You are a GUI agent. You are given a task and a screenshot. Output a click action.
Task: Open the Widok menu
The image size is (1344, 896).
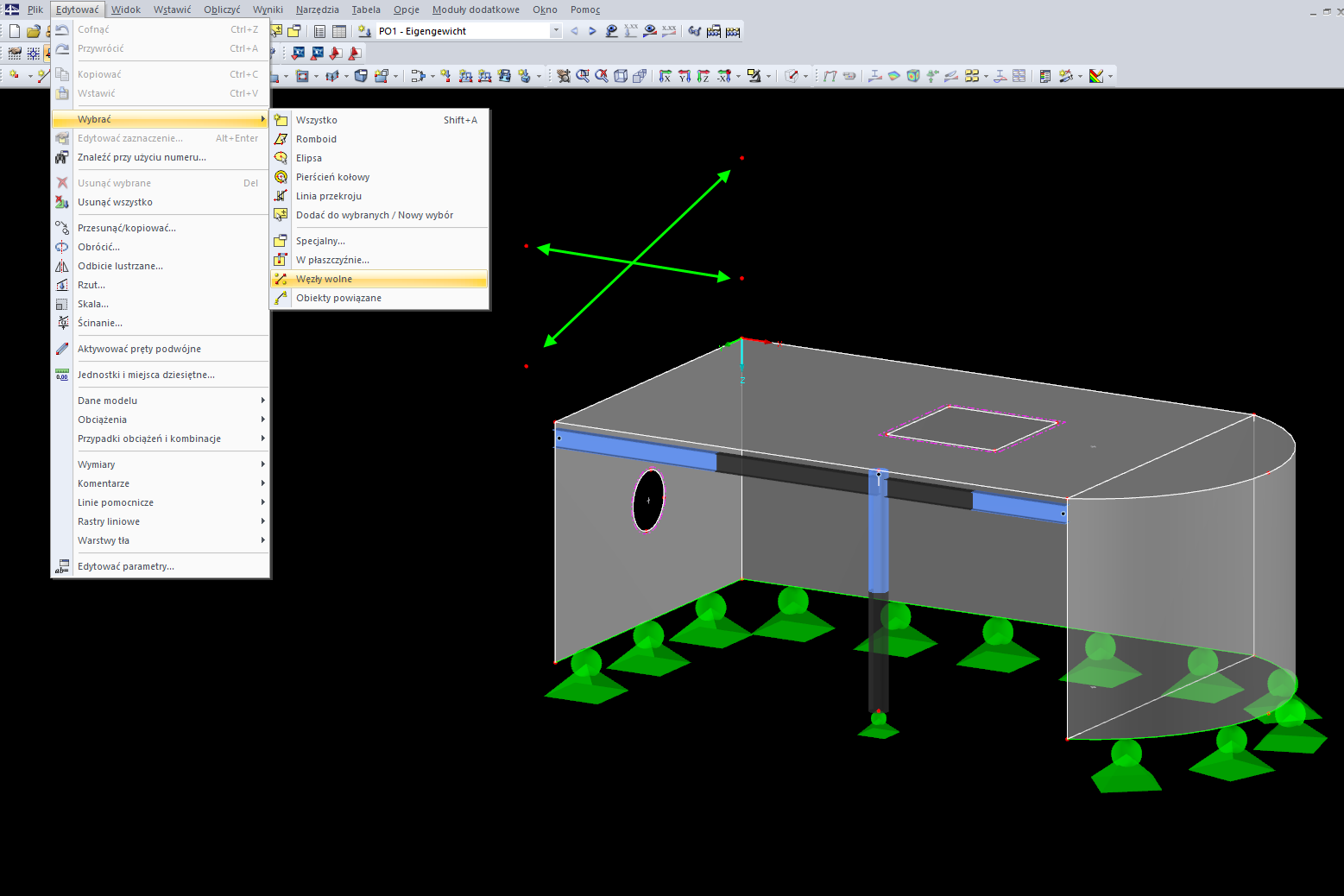click(x=126, y=9)
